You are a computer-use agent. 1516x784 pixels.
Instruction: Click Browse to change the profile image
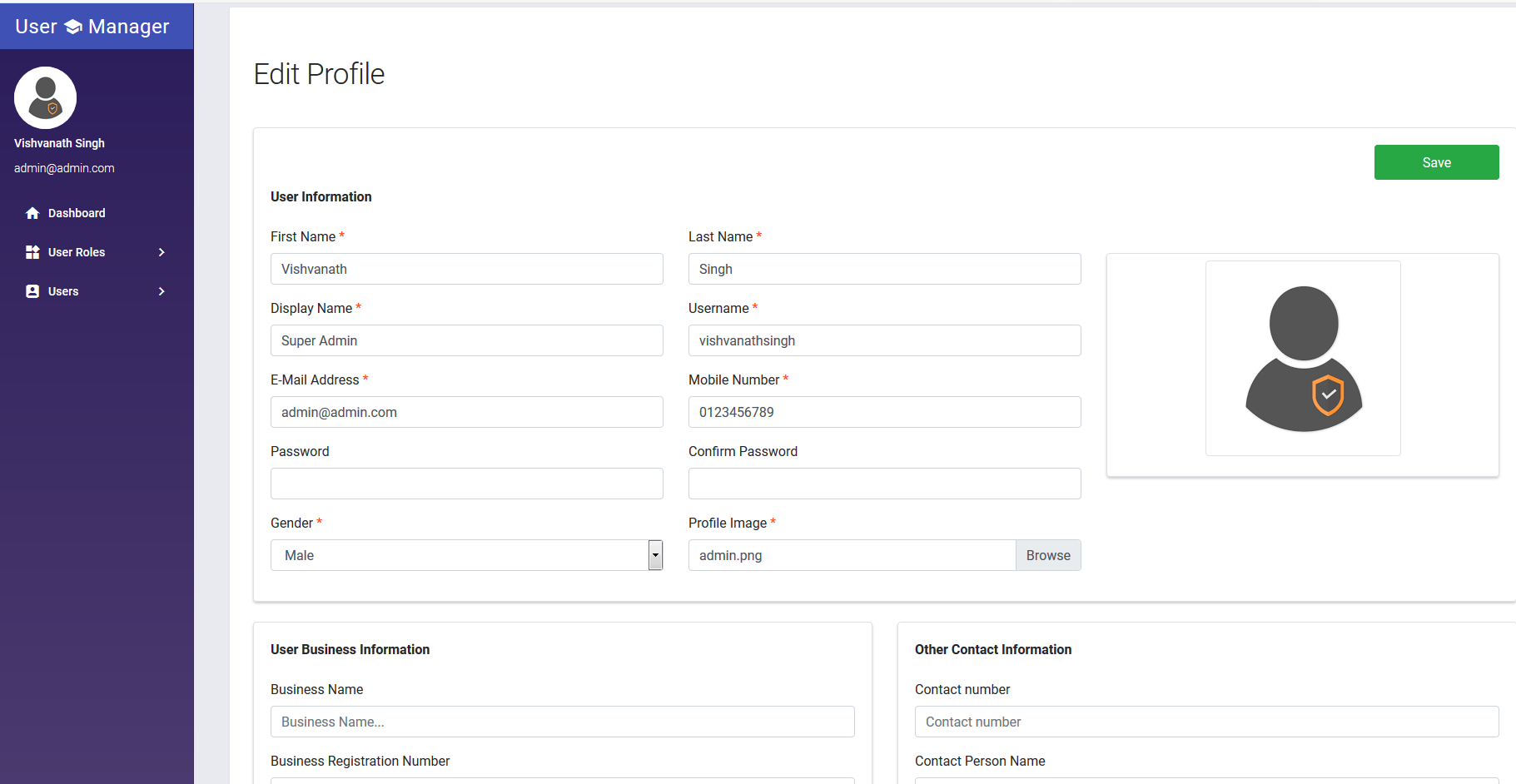[1047, 555]
